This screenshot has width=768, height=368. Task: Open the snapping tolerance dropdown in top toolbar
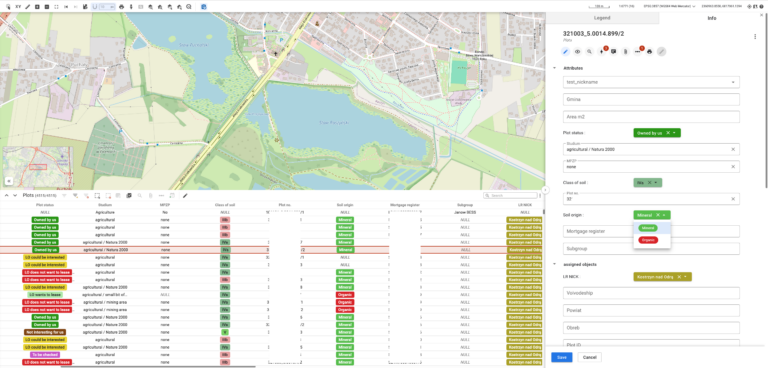(107, 7)
